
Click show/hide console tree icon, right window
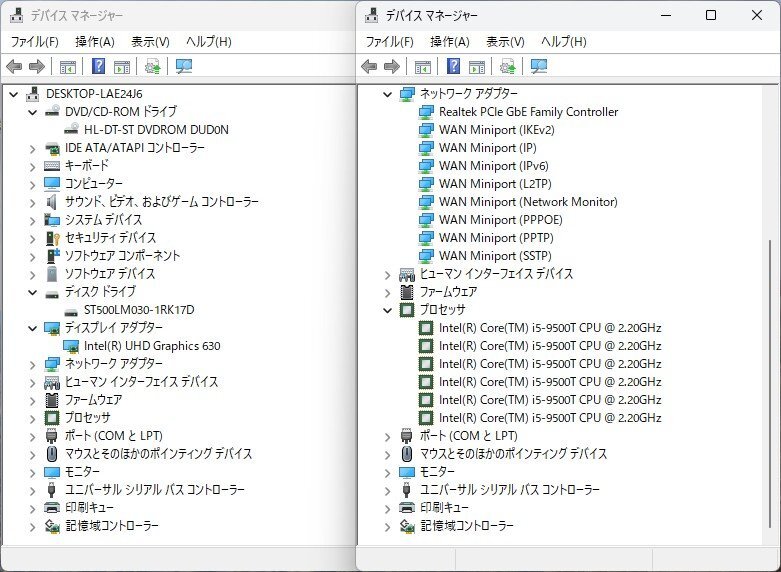423,66
